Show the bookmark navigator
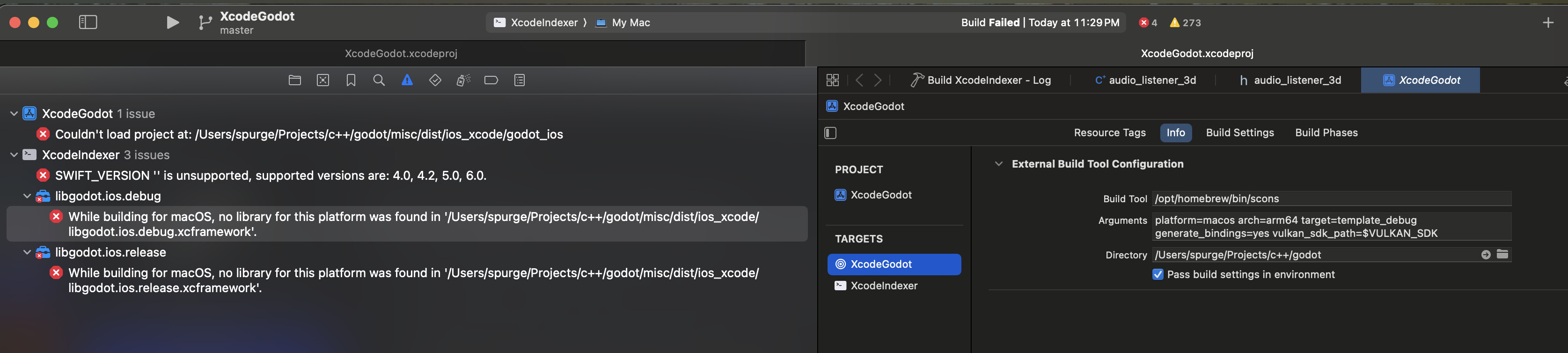Viewport: 1568px width, 353px height. tap(351, 81)
